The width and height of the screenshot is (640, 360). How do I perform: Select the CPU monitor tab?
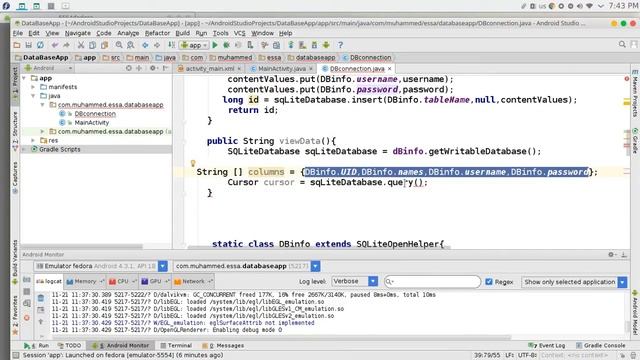click(x=122, y=281)
